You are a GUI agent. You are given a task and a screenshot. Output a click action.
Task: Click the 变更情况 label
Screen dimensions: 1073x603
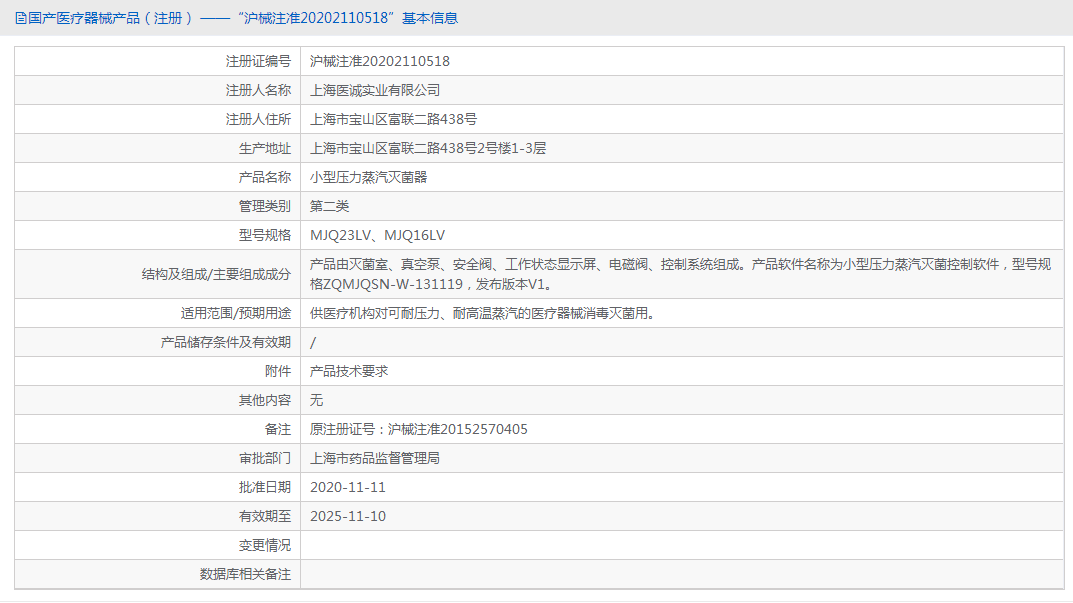[265, 546]
